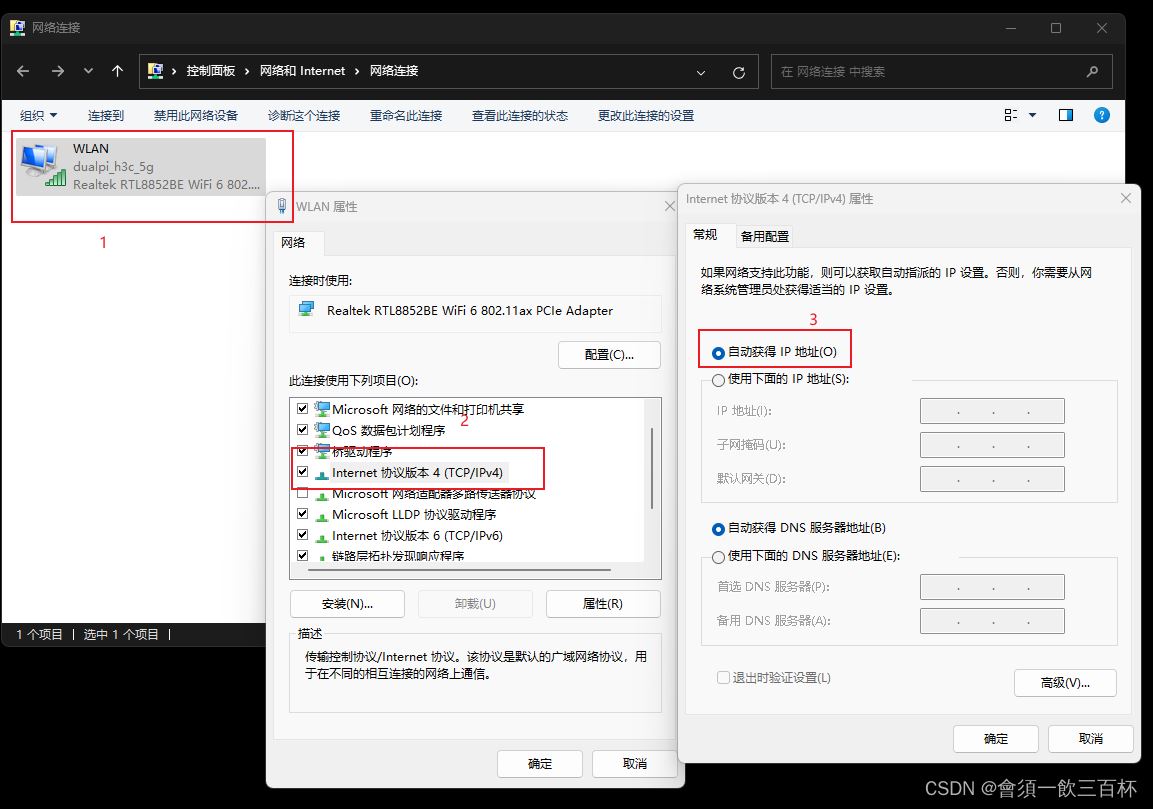Open the 组织 dropdown menu

[38, 115]
